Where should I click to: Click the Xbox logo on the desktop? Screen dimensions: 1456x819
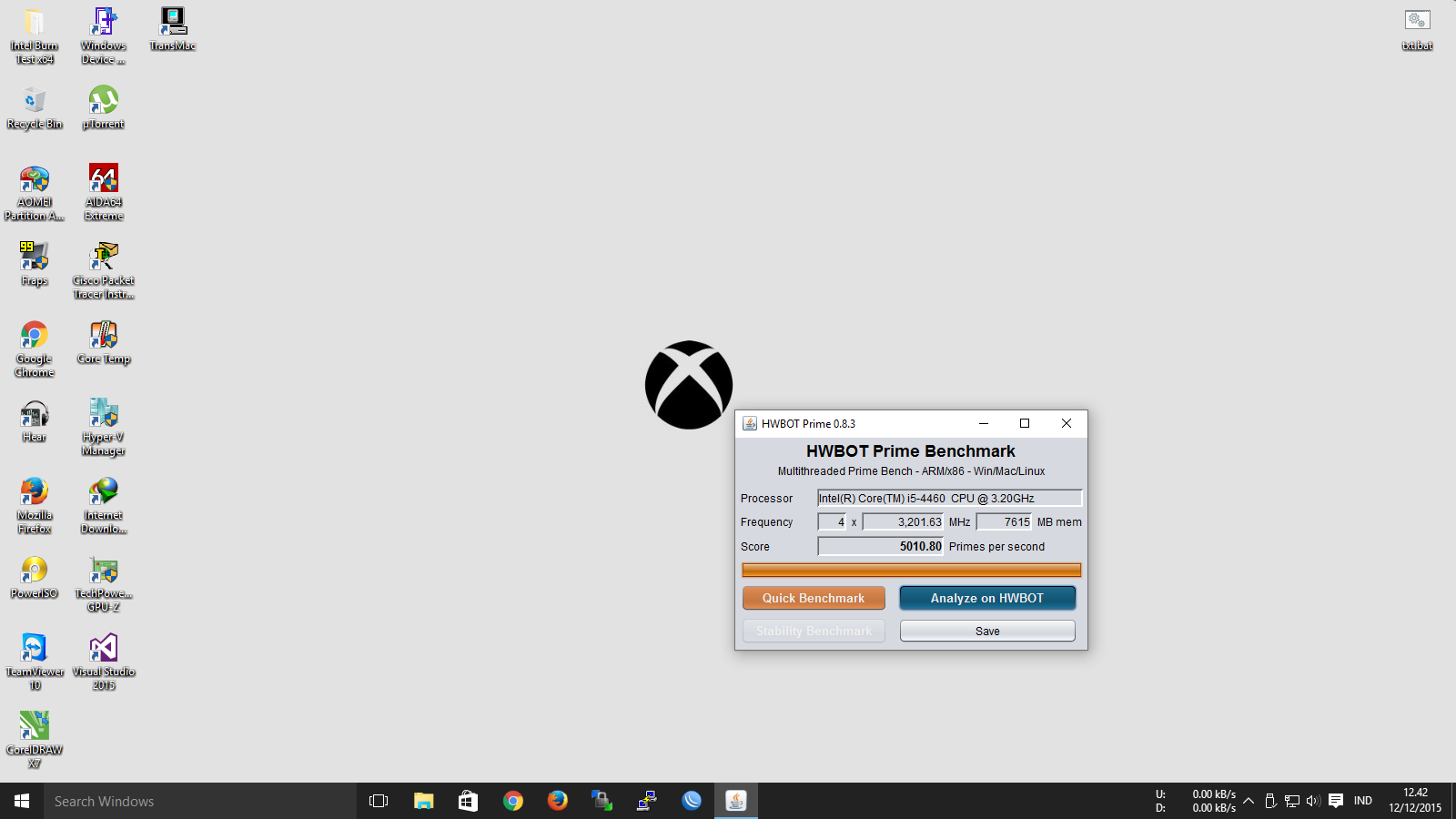click(689, 385)
